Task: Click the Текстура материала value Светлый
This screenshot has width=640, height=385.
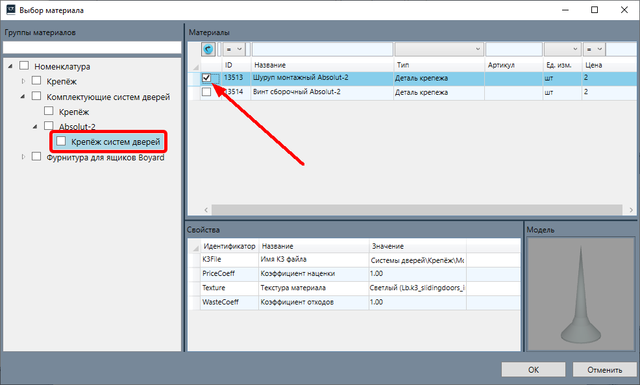Action: 417,288
